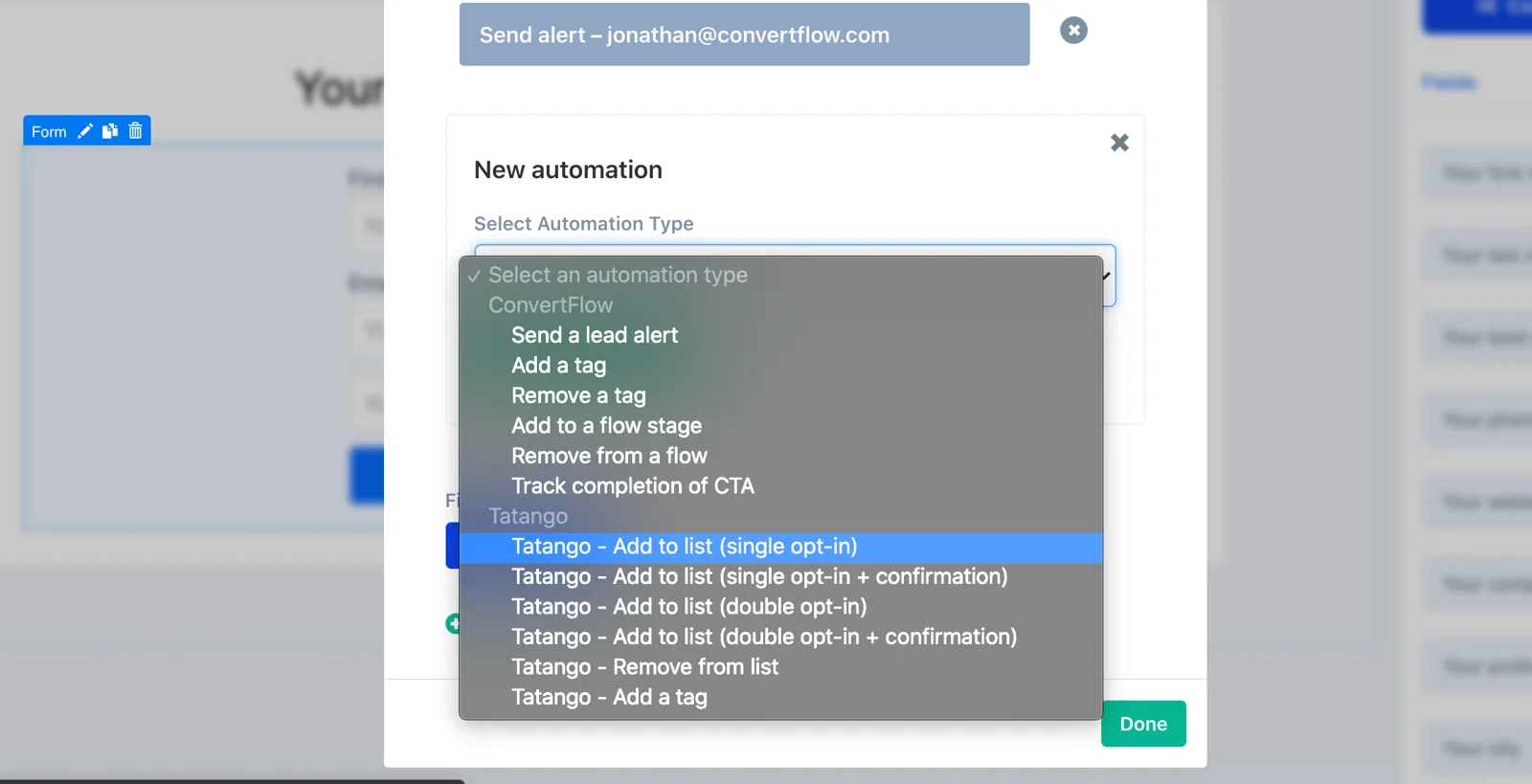Duplicate the Form element with the copy icon

[x=110, y=131]
